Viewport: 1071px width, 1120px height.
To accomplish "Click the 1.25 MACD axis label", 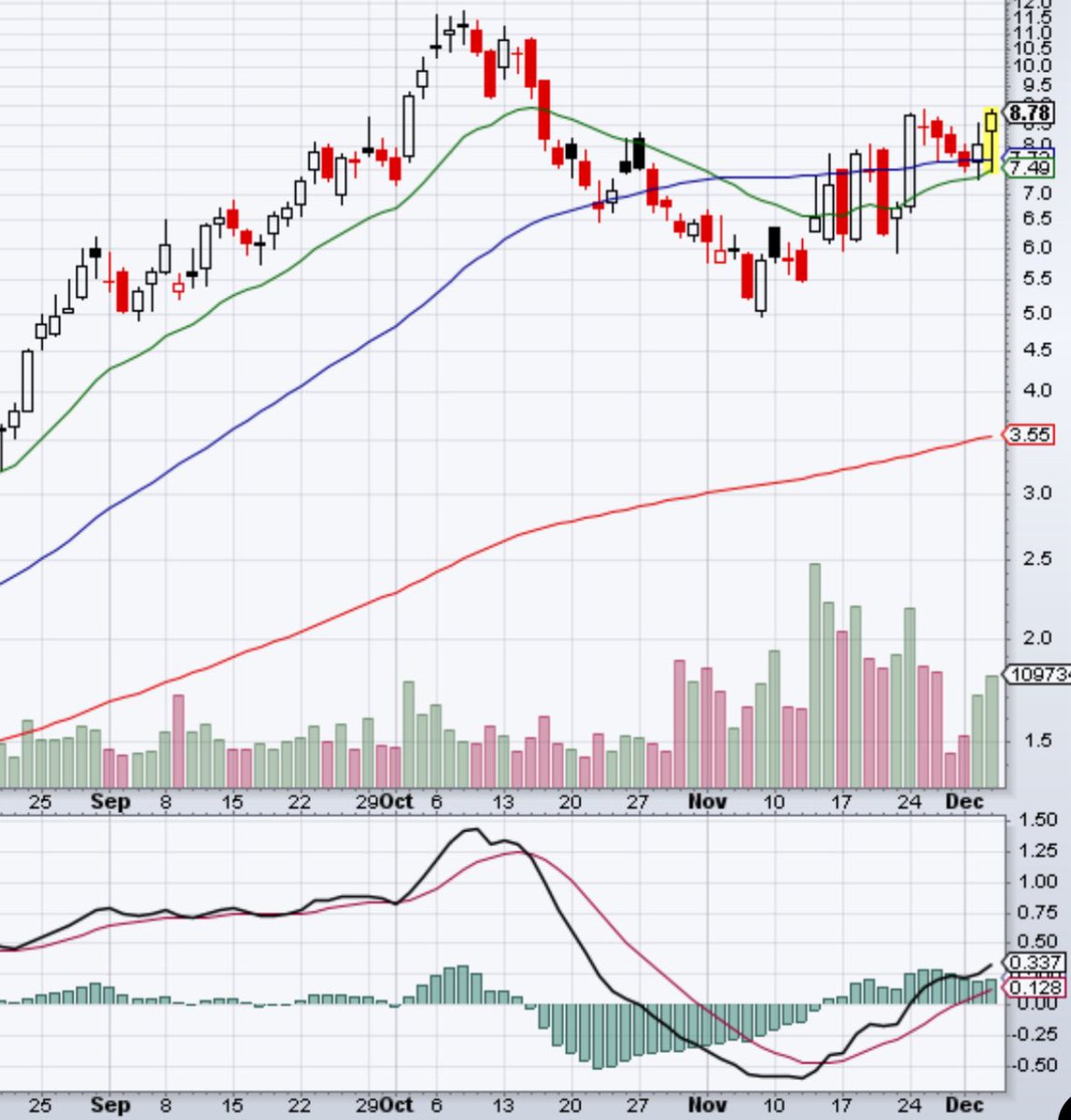I will [1037, 850].
